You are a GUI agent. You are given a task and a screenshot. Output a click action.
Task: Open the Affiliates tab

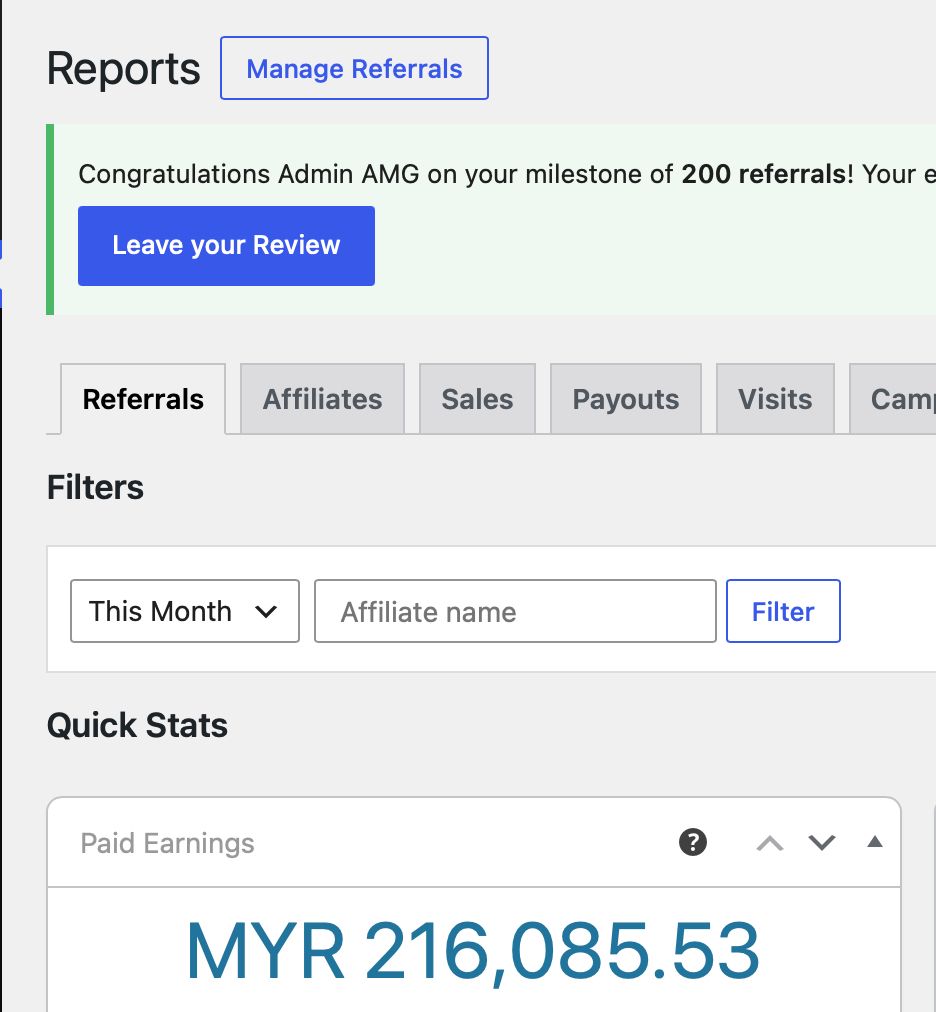(322, 399)
